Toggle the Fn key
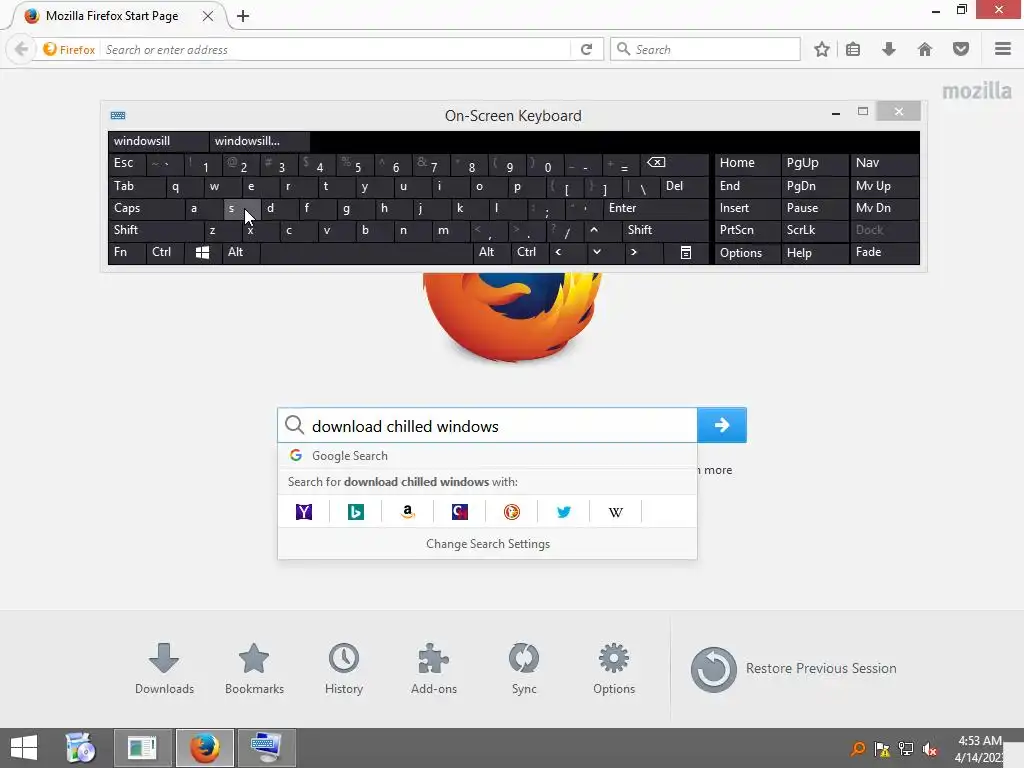 (x=127, y=252)
